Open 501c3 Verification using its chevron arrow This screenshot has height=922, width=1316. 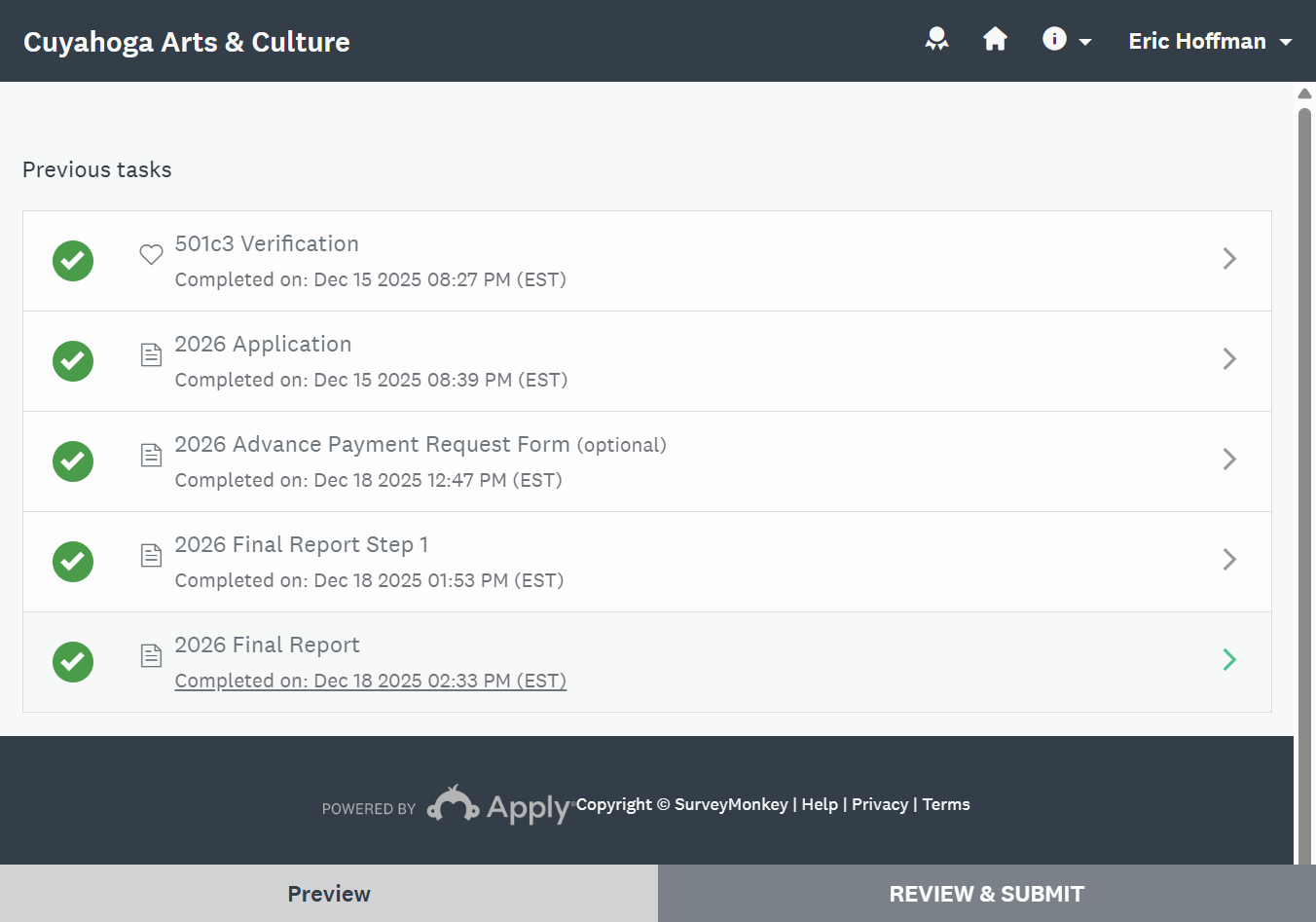click(x=1229, y=258)
